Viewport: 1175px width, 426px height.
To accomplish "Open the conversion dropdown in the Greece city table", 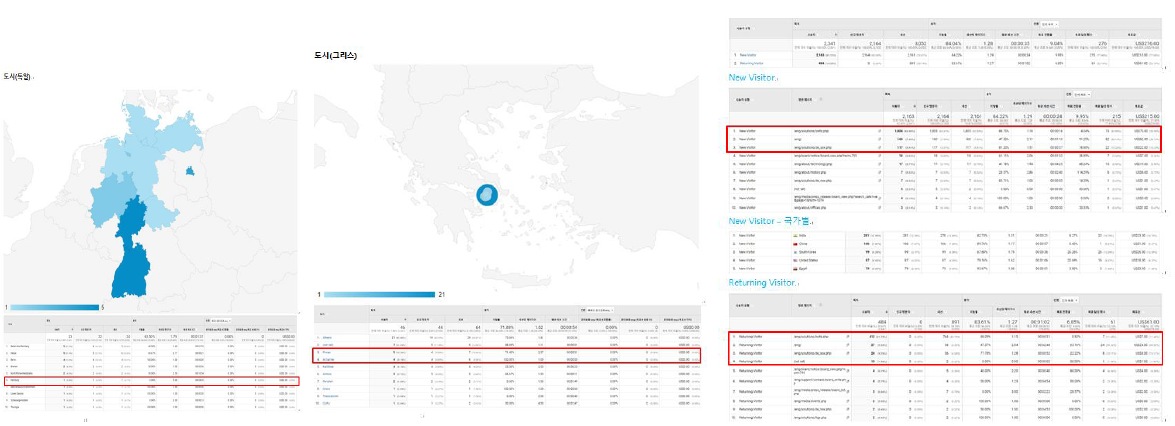I will [x=600, y=310].
